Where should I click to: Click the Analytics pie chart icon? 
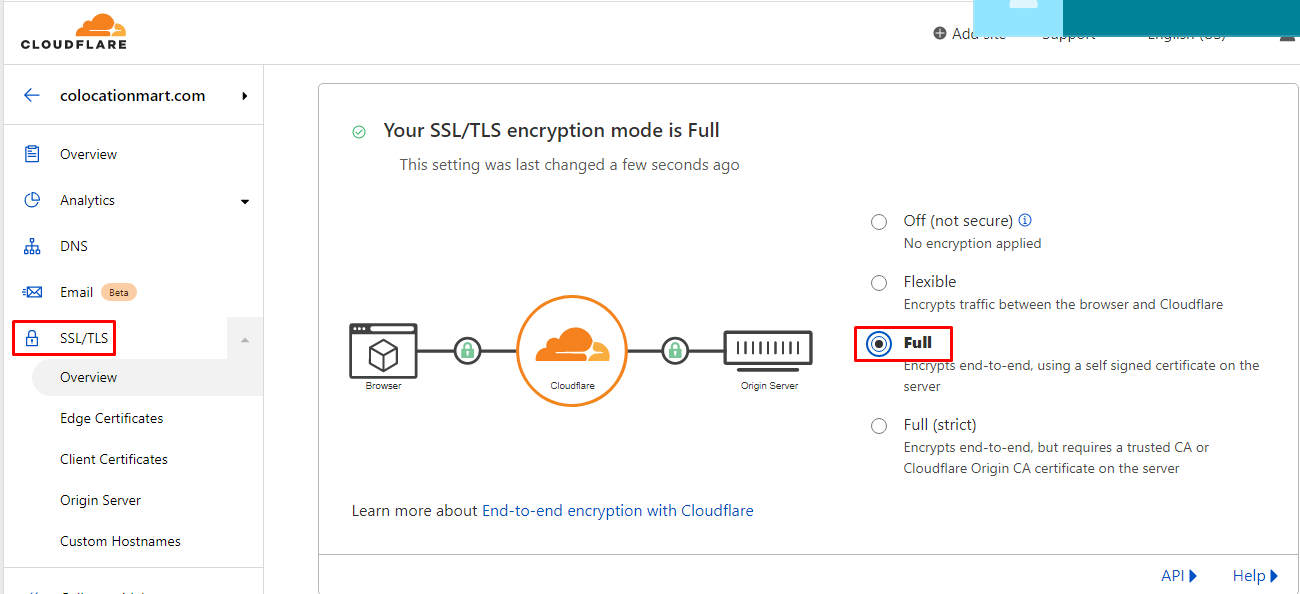[x=33, y=200]
